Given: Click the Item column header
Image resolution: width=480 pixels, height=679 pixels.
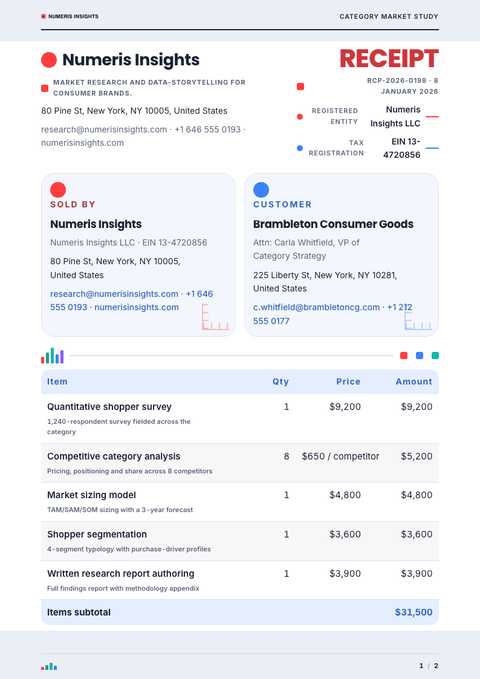Looking at the screenshot, I should 57,382.
